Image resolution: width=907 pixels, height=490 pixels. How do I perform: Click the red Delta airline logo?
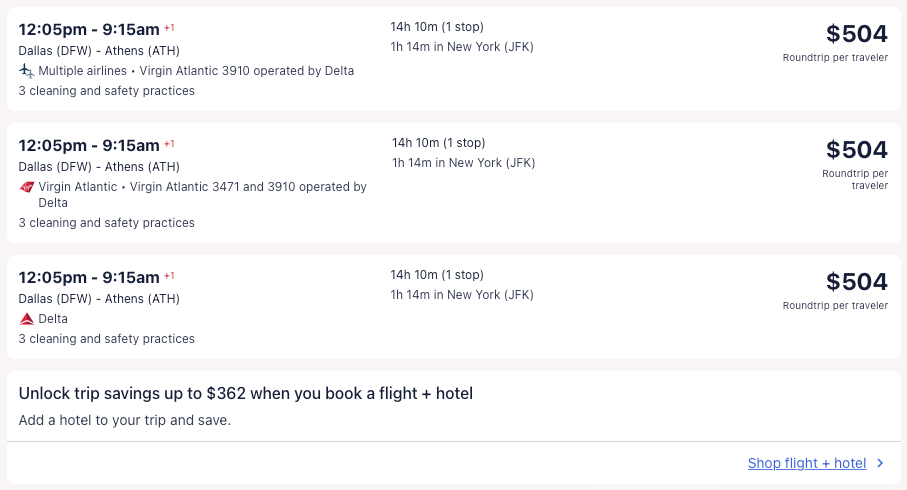click(x=27, y=319)
